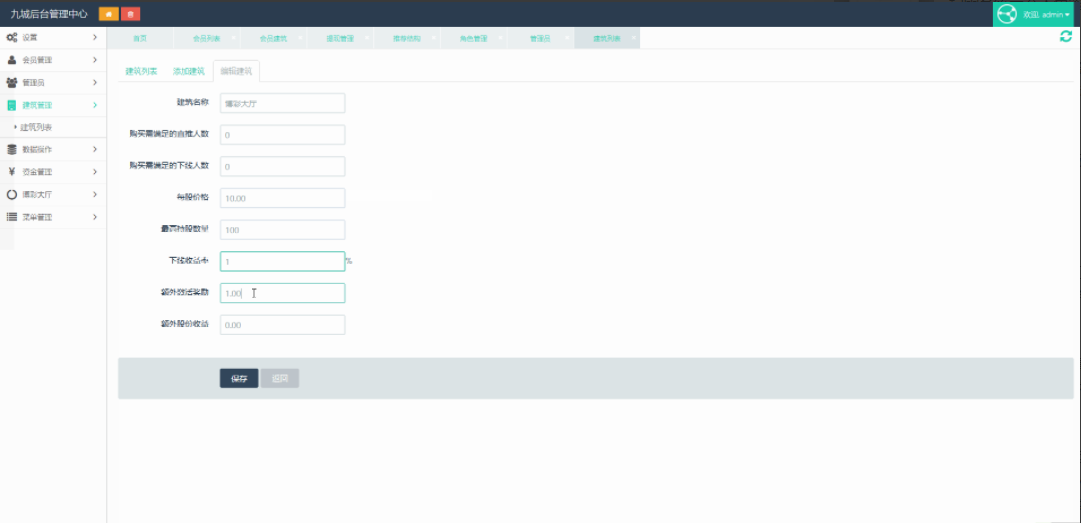Click the 购买需满足的下线人数 input field
This screenshot has height=523, width=1081.
click(283, 167)
